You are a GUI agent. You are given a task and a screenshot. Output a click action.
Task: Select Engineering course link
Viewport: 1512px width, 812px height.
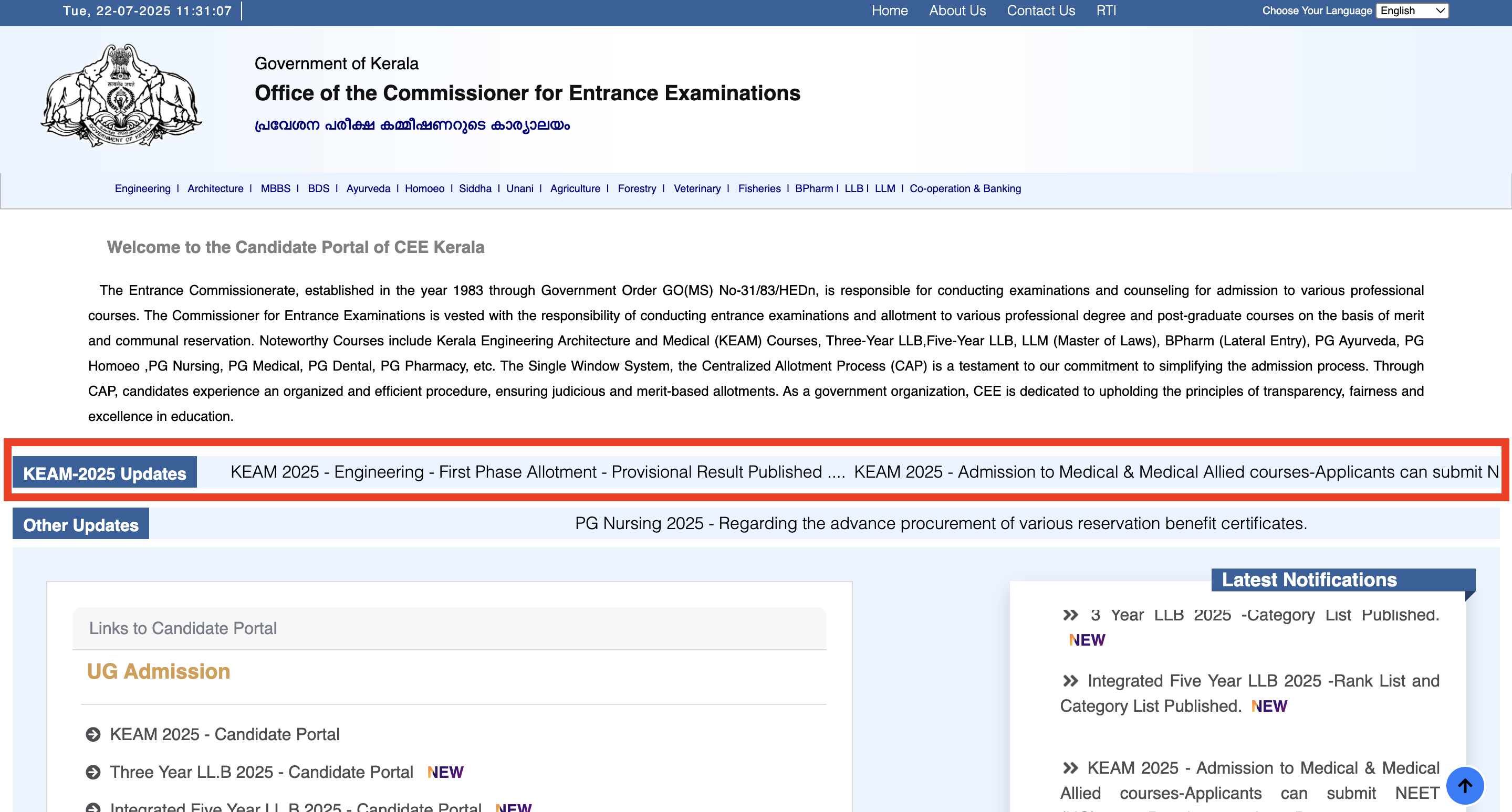coord(143,188)
